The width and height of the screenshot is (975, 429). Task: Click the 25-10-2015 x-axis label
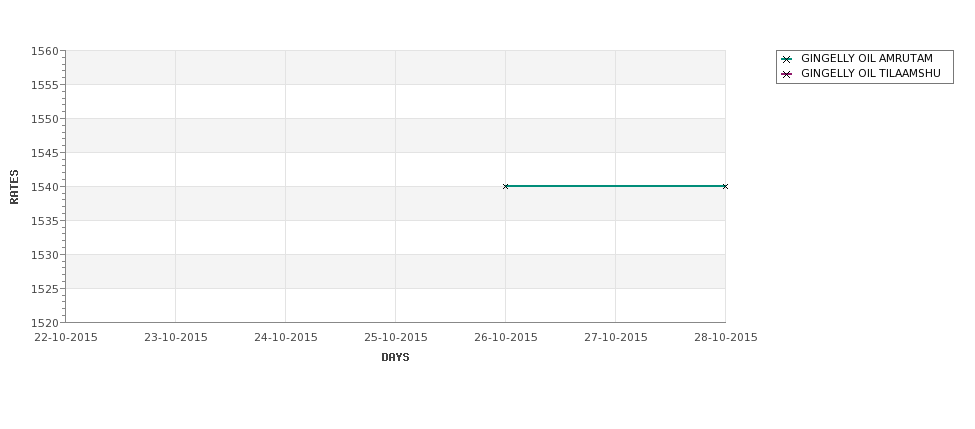click(395, 338)
